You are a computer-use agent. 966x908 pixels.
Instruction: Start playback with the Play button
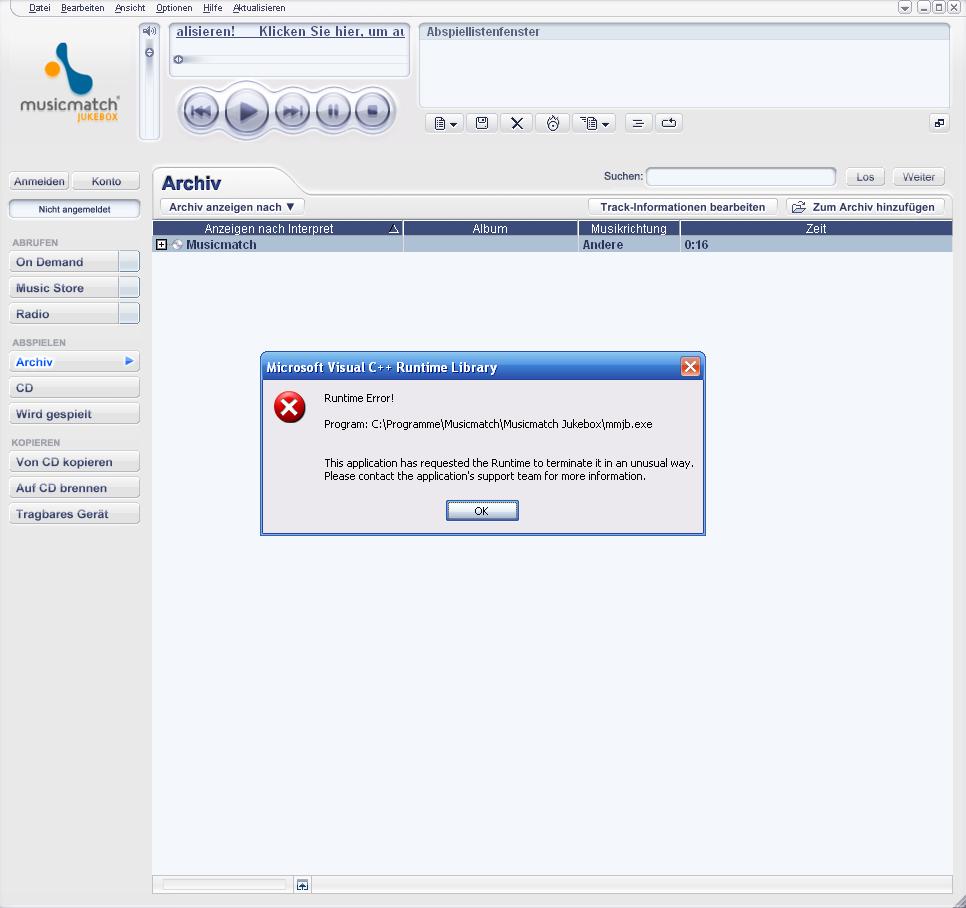[x=246, y=111]
